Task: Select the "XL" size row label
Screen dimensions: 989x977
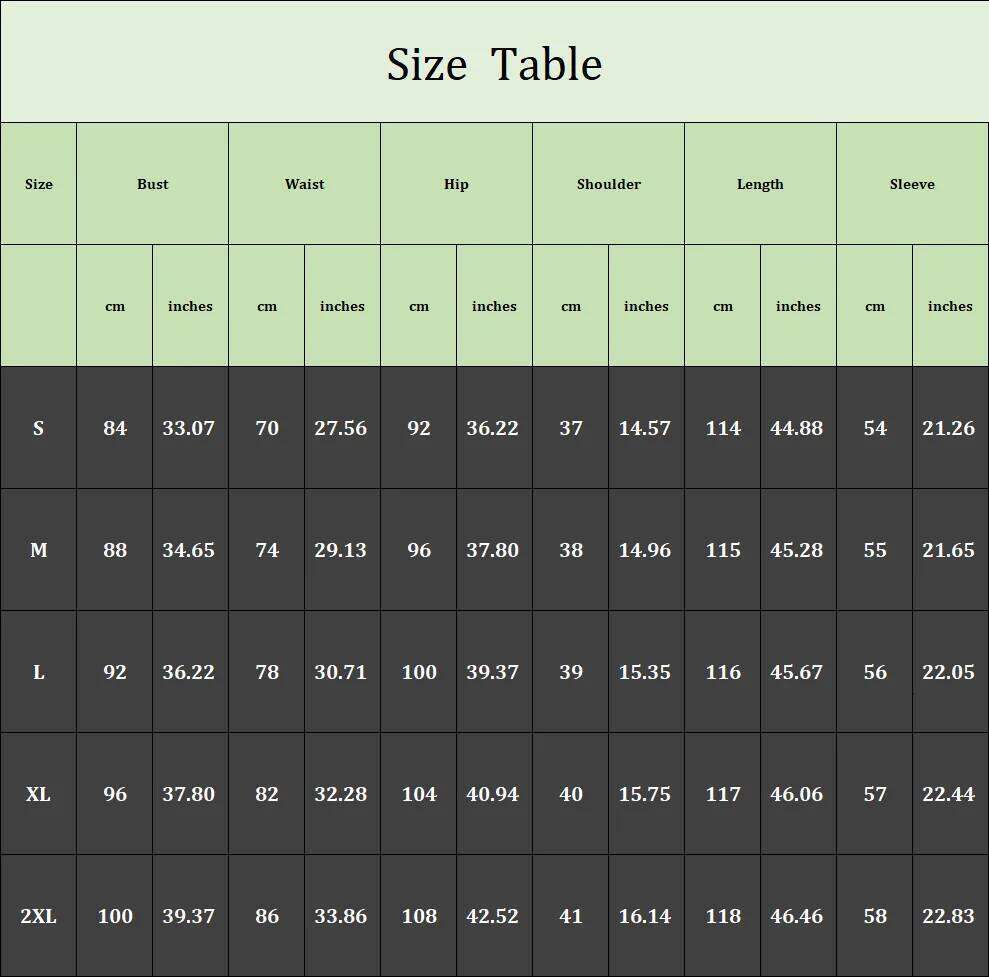Action: click(38, 794)
